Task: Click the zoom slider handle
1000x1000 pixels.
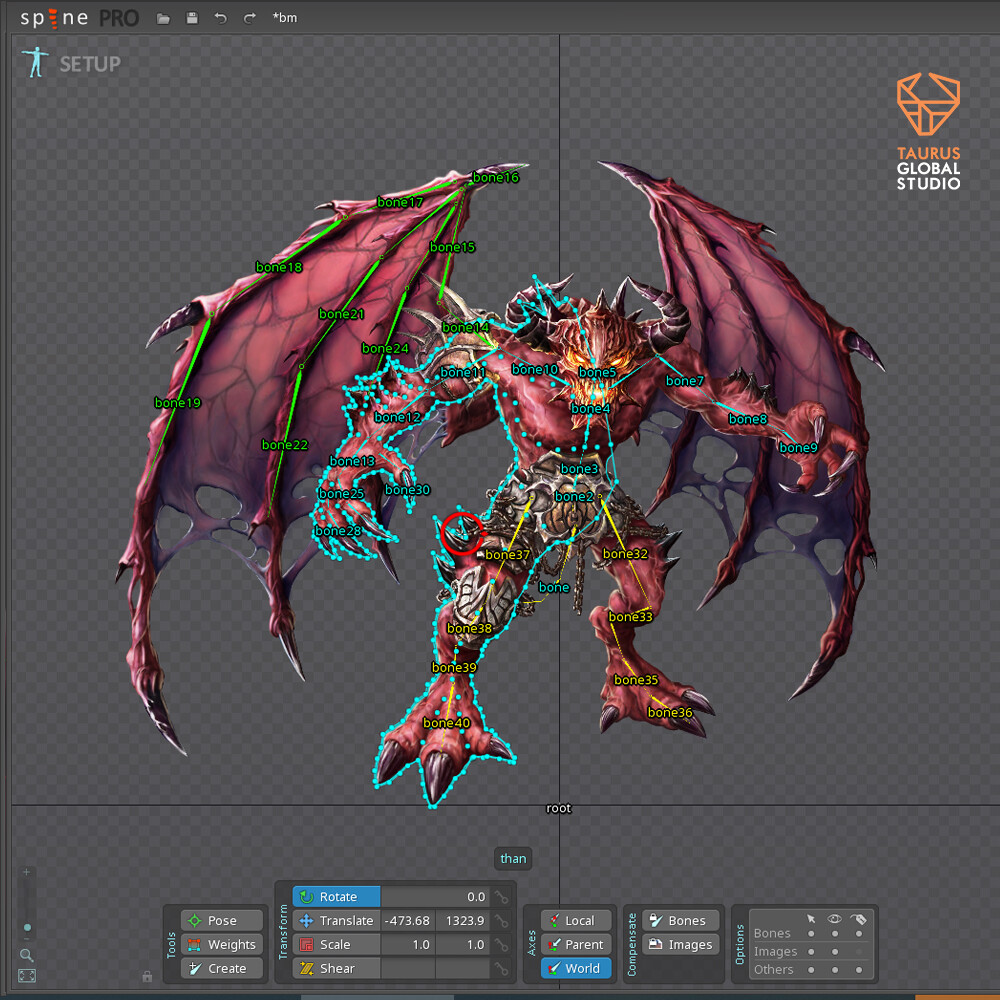Action: point(27,928)
